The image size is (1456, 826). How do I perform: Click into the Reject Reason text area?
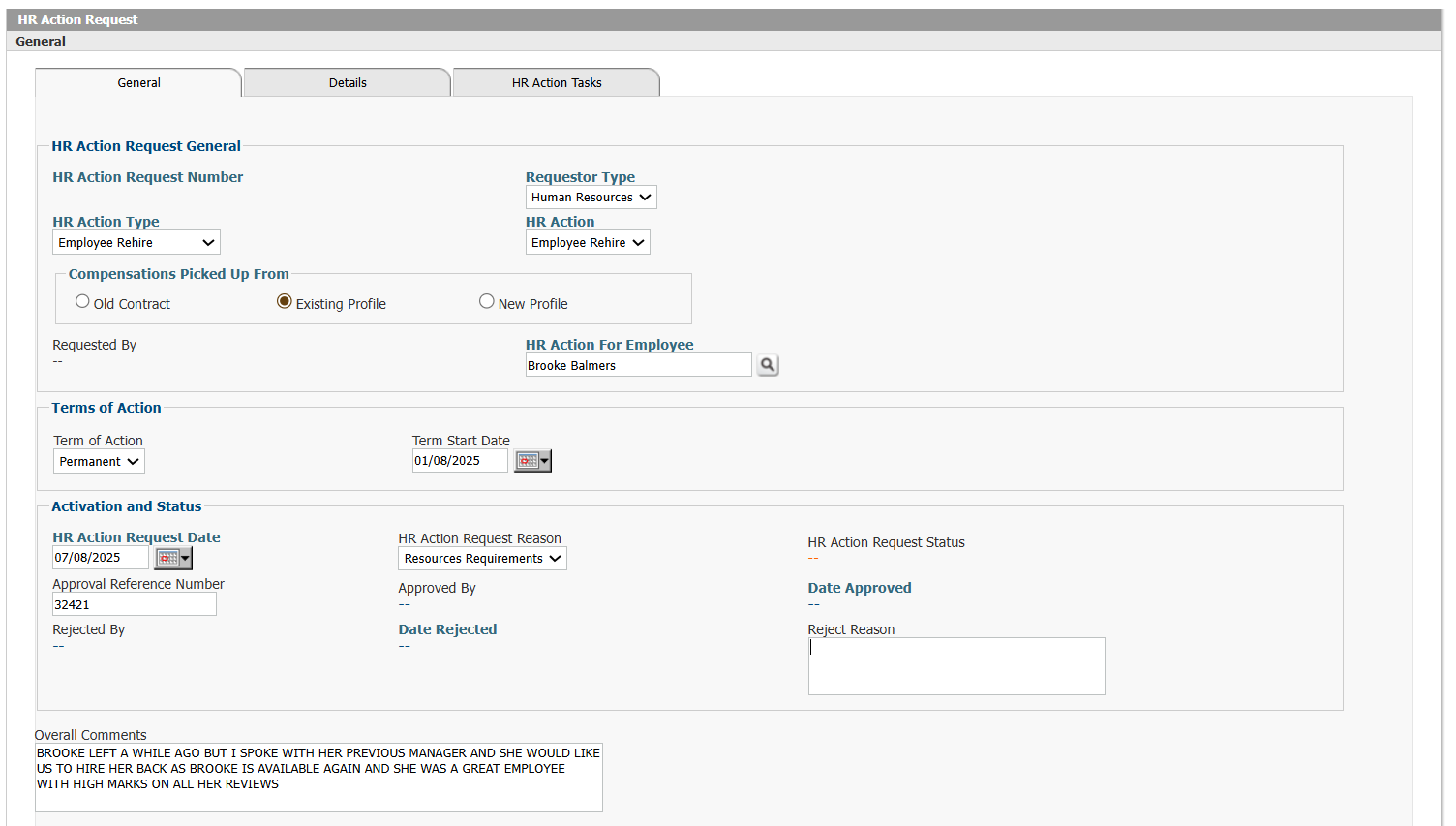coord(956,666)
